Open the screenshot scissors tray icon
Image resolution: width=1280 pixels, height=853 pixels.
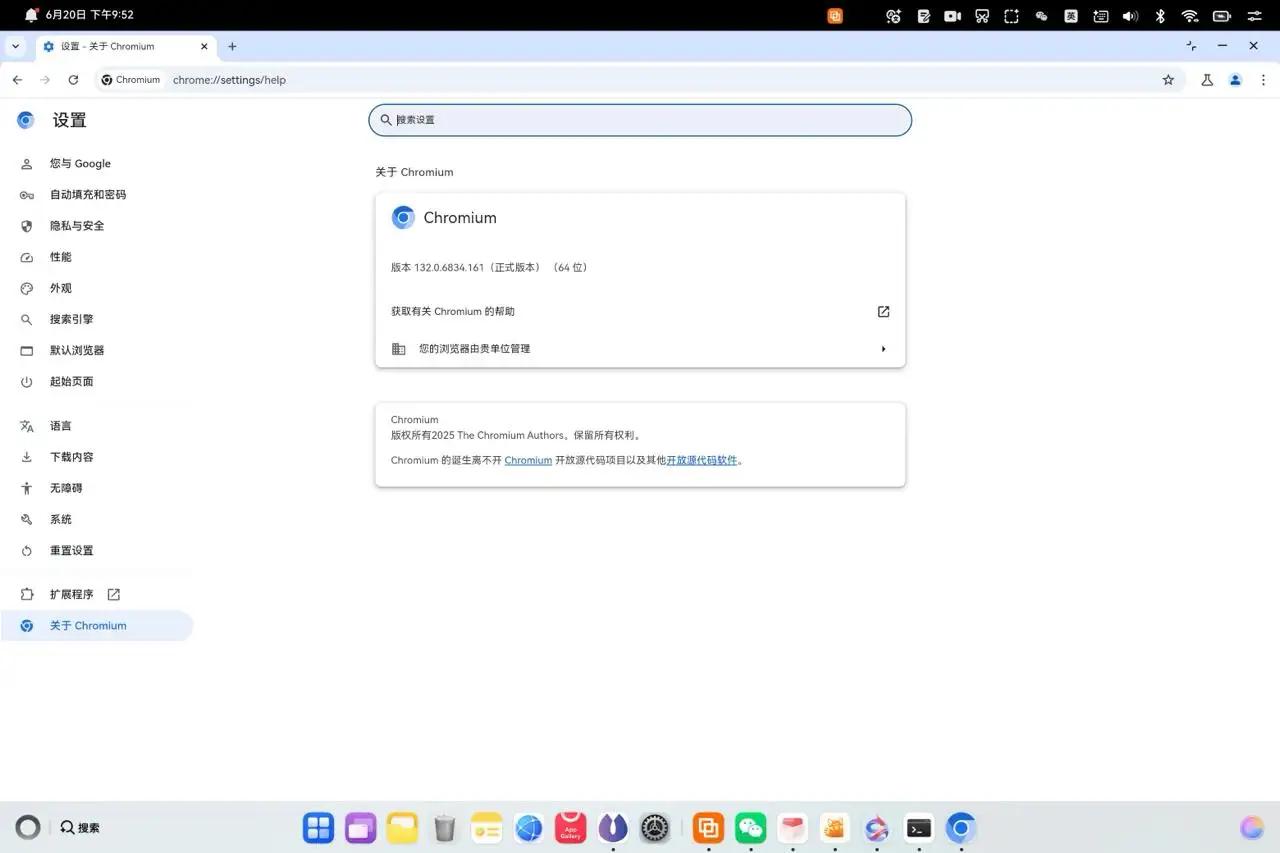click(x=982, y=16)
